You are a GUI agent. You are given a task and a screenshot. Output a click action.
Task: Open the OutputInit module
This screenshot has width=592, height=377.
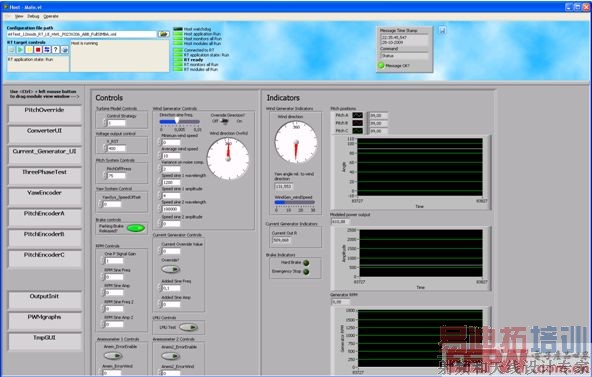[45, 300]
